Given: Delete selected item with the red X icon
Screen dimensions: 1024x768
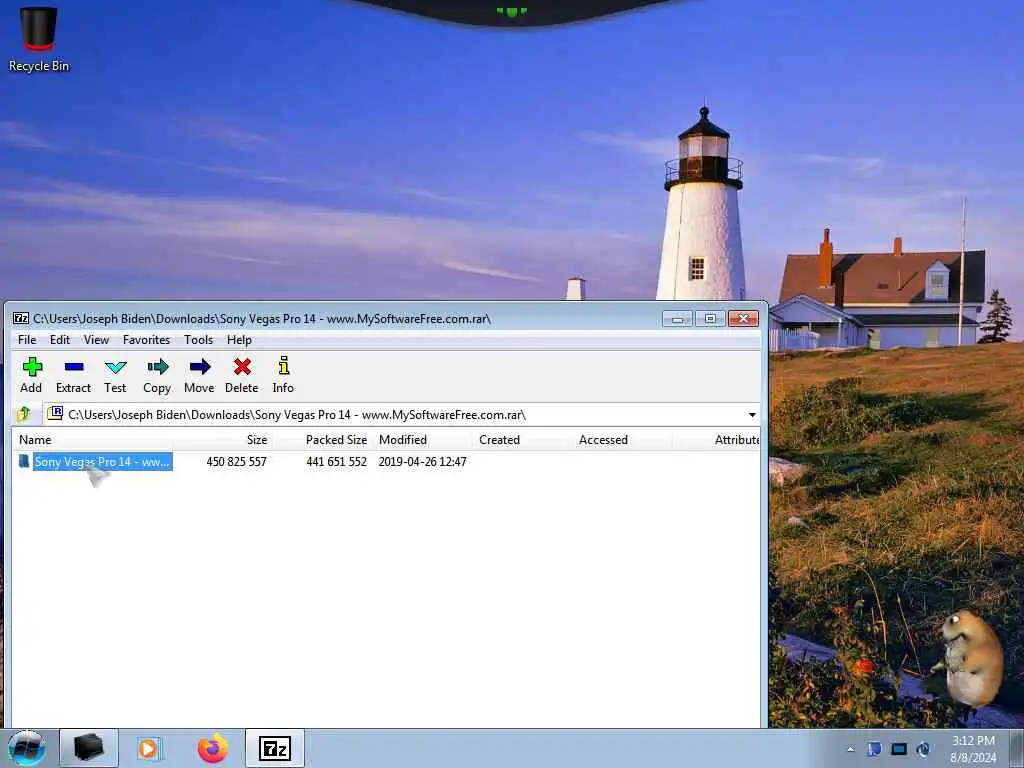Looking at the screenshot, I should click(242, 366).
